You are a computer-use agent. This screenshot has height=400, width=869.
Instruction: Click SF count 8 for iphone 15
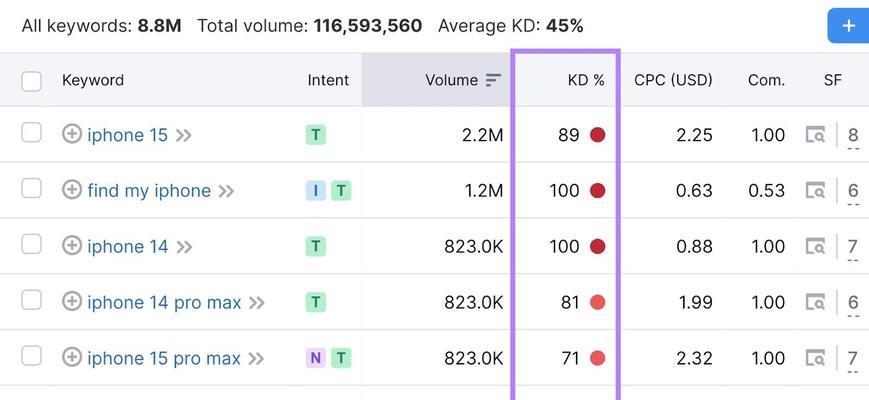[x=853, y=135]
